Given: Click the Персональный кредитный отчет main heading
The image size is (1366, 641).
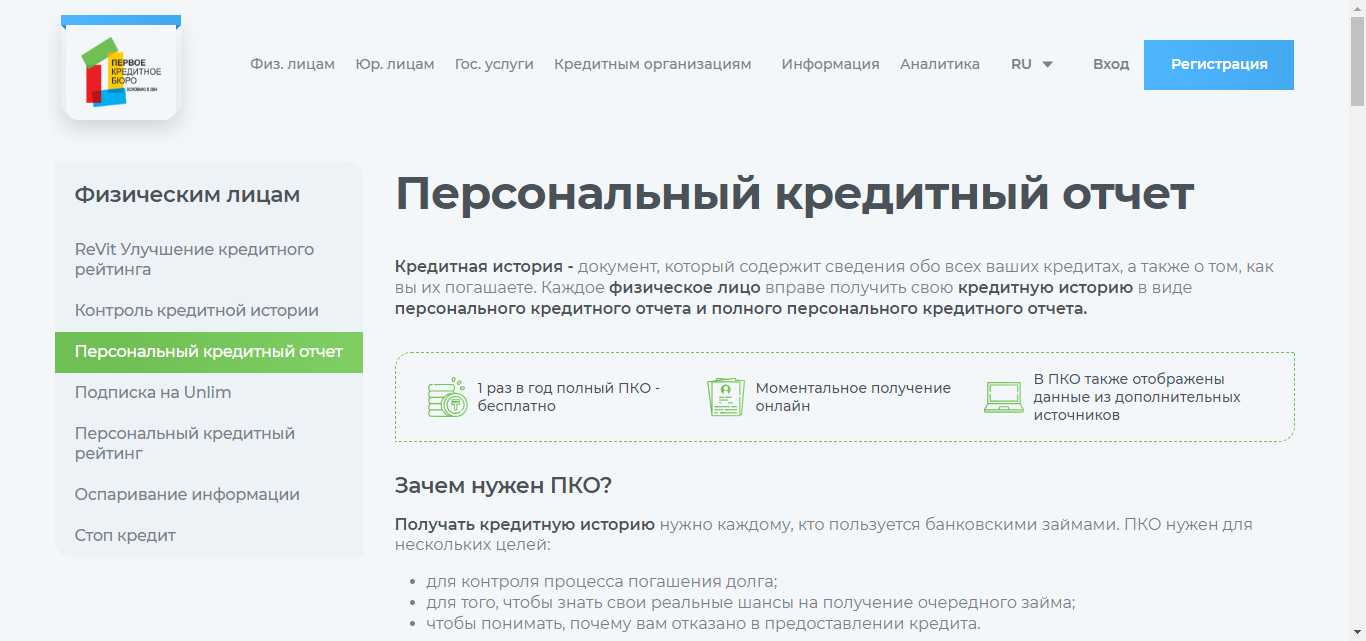Looking at the screenshot, I should pyautogui.click(x=795, y=194).
